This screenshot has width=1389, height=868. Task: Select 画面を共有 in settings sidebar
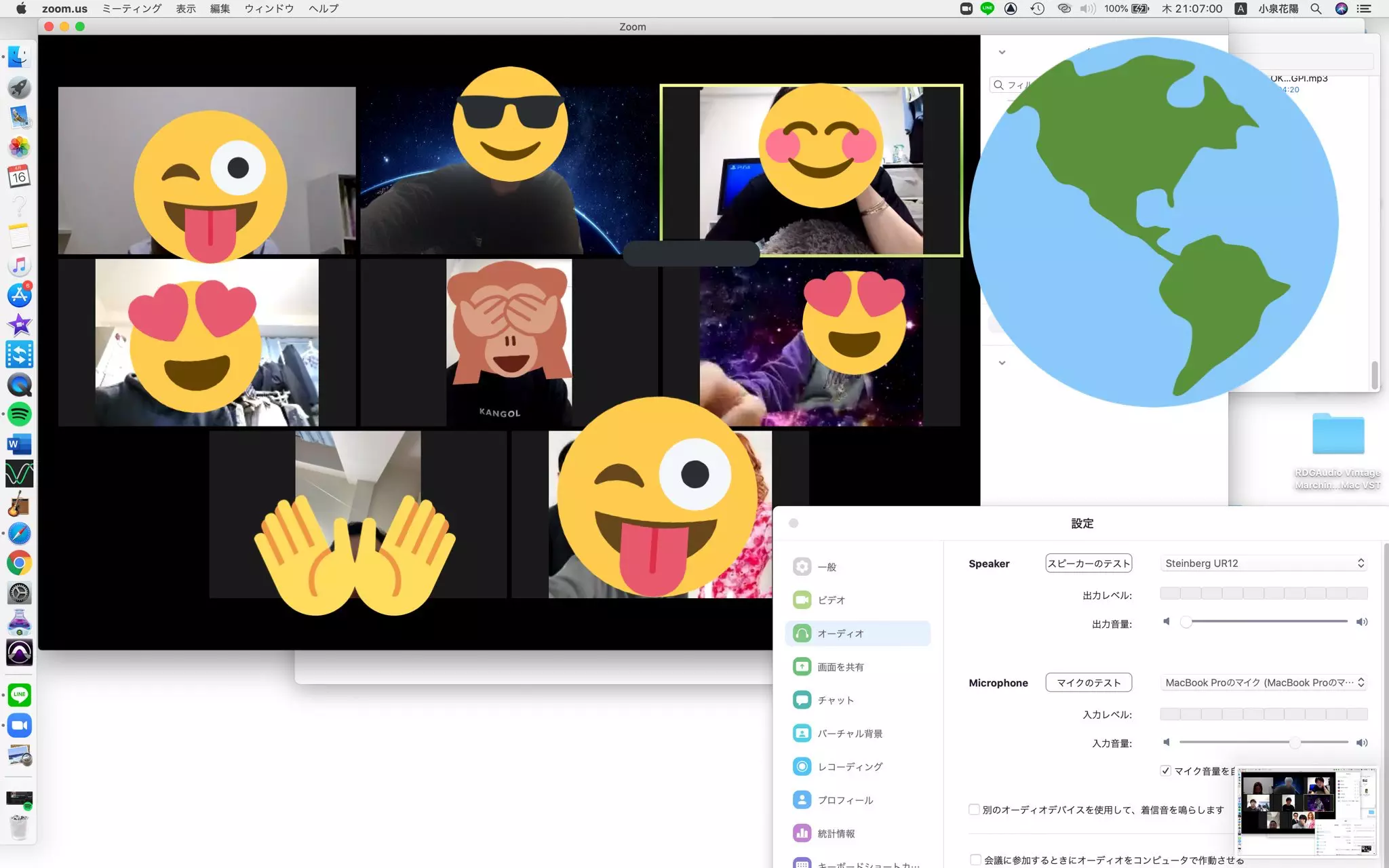click(x=858, y=667)
